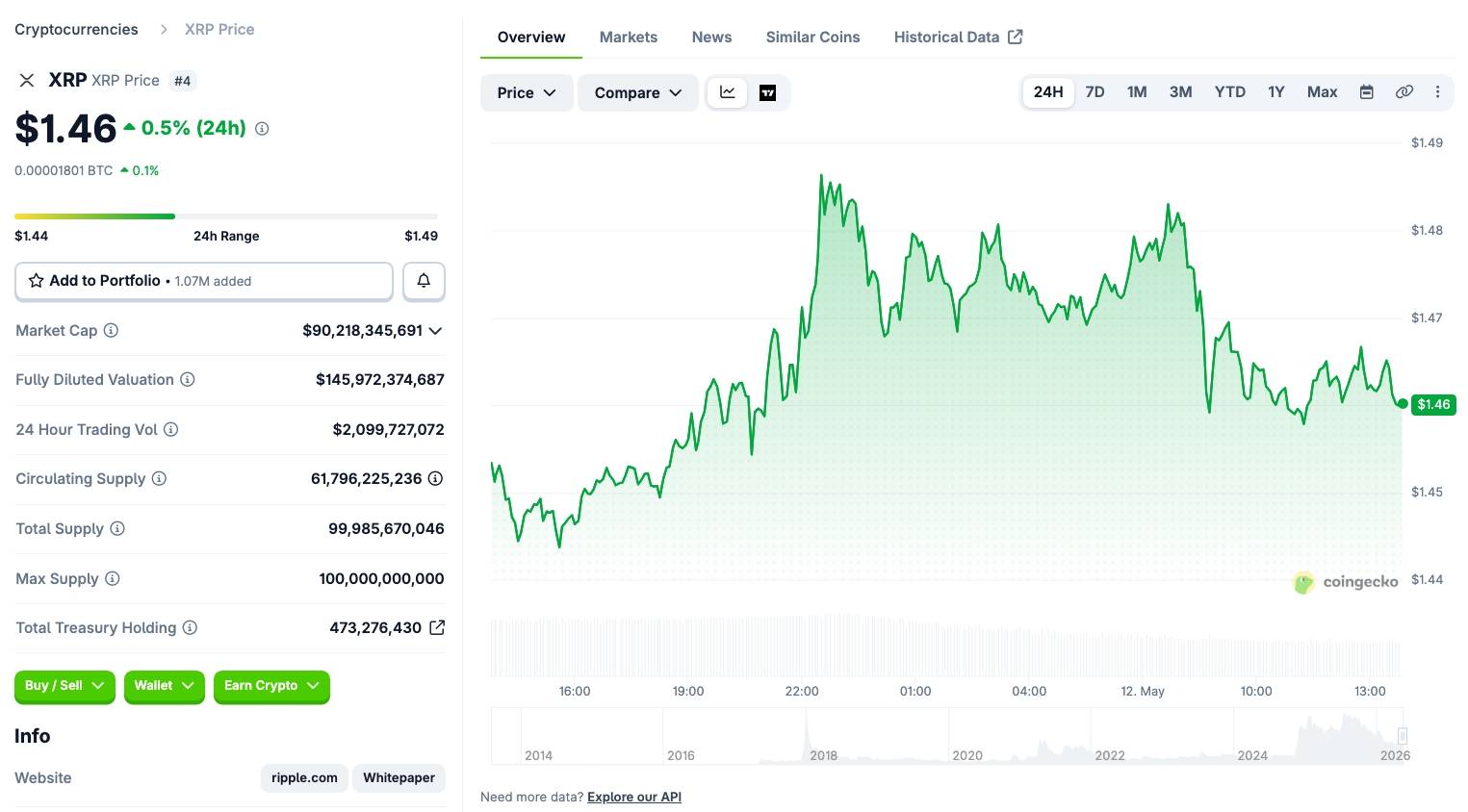Image resolution: width=1468 pixels, height=812 pixels.
Task: Open info icon beside 24h percentage change
Action: [262, 129]
